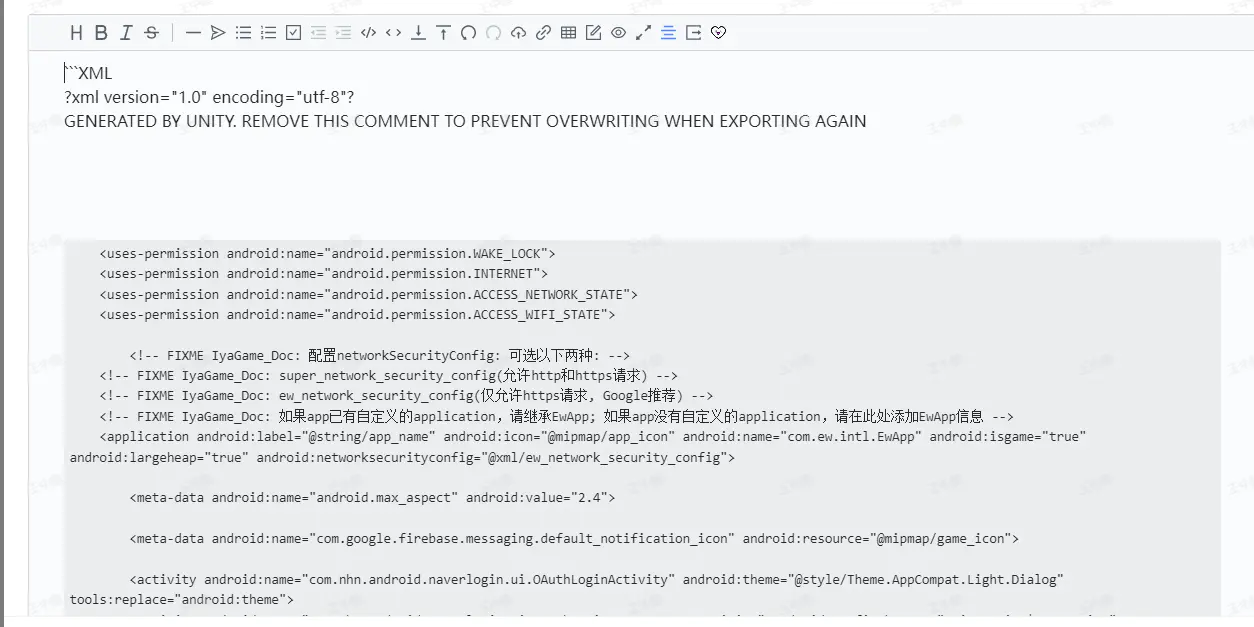
Task: Toggle the outline panel (blue lines icon)
Action: click(x=668, y=33)
